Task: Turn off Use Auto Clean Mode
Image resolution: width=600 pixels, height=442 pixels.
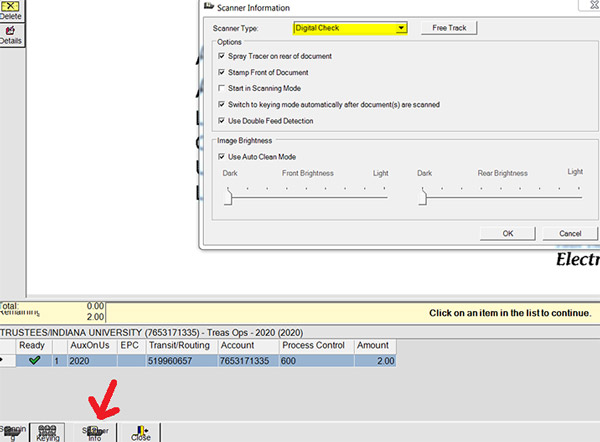Action: 220,157
